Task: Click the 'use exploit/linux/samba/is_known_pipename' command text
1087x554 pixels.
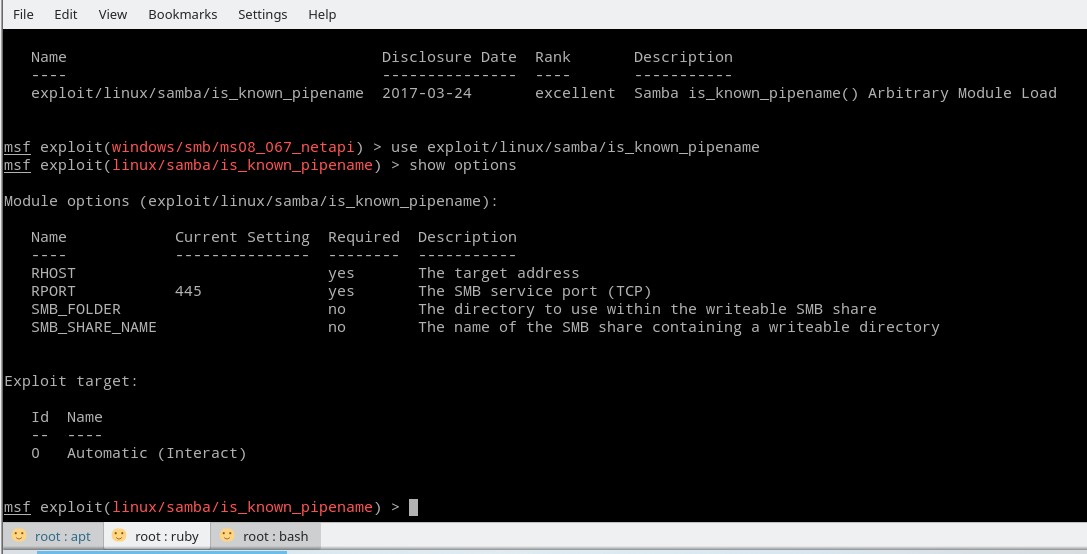Action: 575,147
